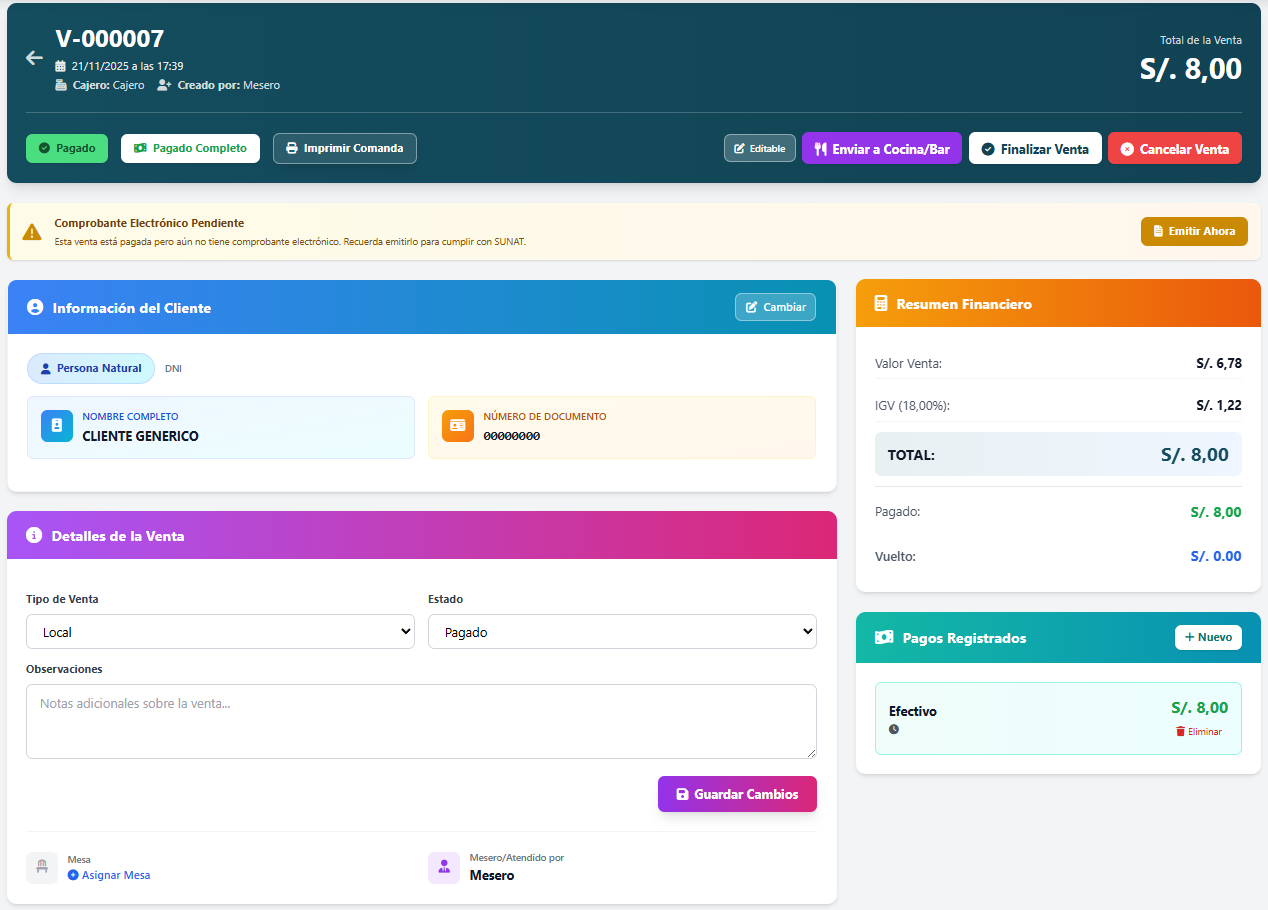The image size is (1268, 910).
Task: Click the purple waiter icon beside Mesero
Action: [444, 867]
